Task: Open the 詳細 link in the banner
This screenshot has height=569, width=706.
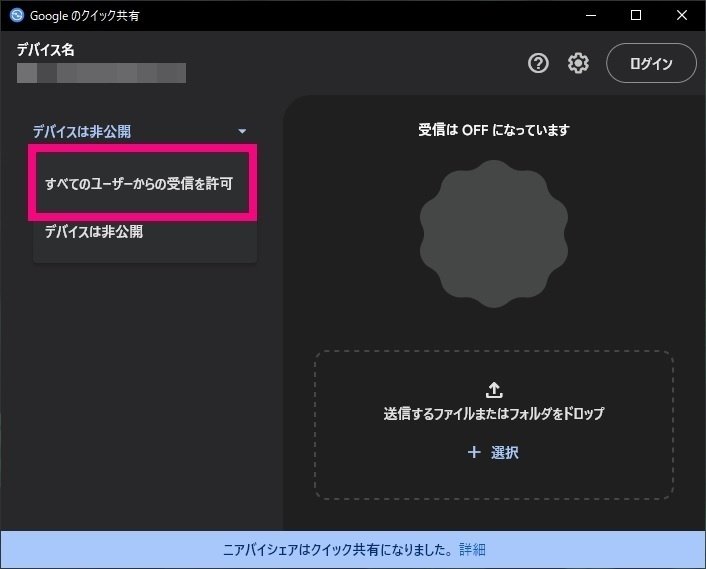Action: point(472,550)
